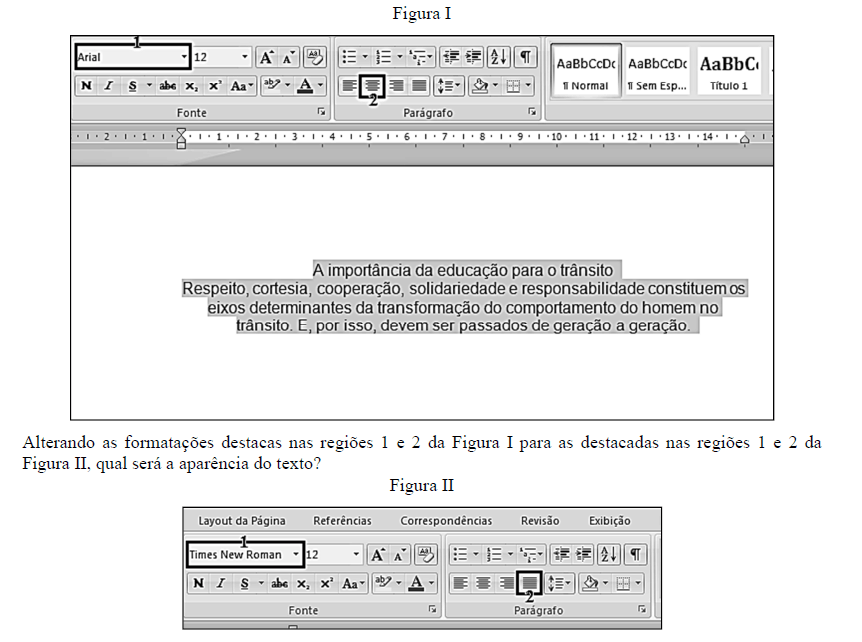Click the increase indent icon in Figura II
Screen dimensions: 862x642
pos(586,554)
